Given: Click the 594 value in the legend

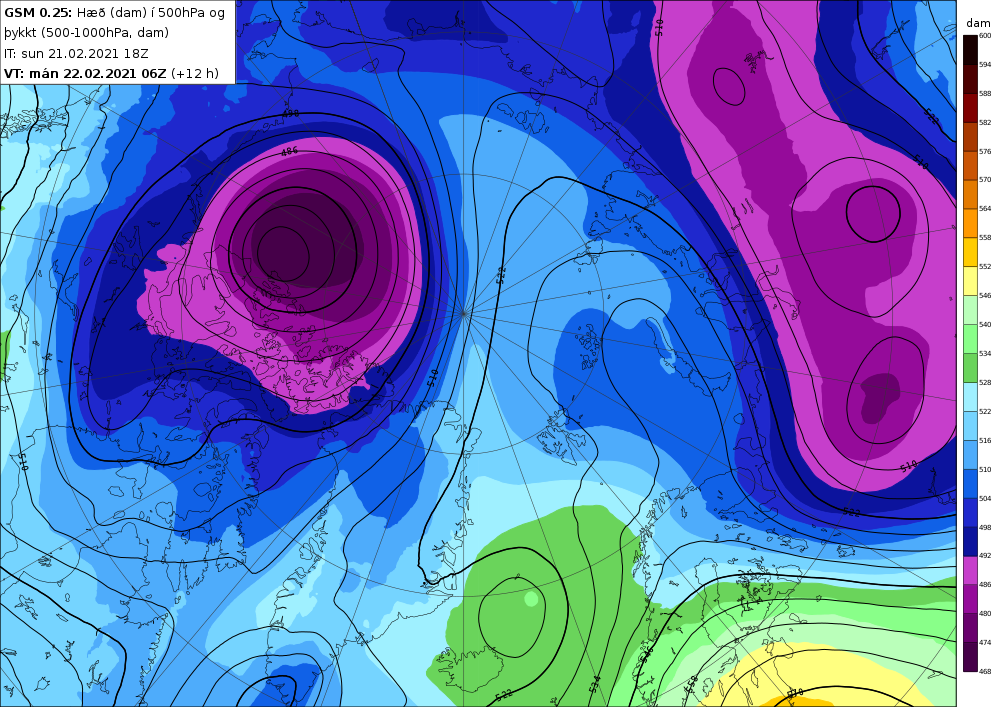Looking at the screenshot, I should (x=985, y=64).
